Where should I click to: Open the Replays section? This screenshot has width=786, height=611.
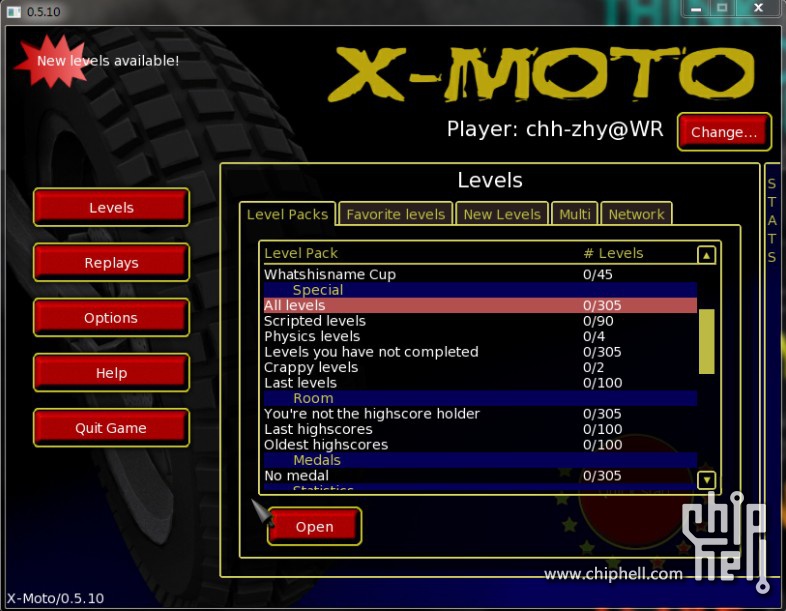click(x=111, y=262)
